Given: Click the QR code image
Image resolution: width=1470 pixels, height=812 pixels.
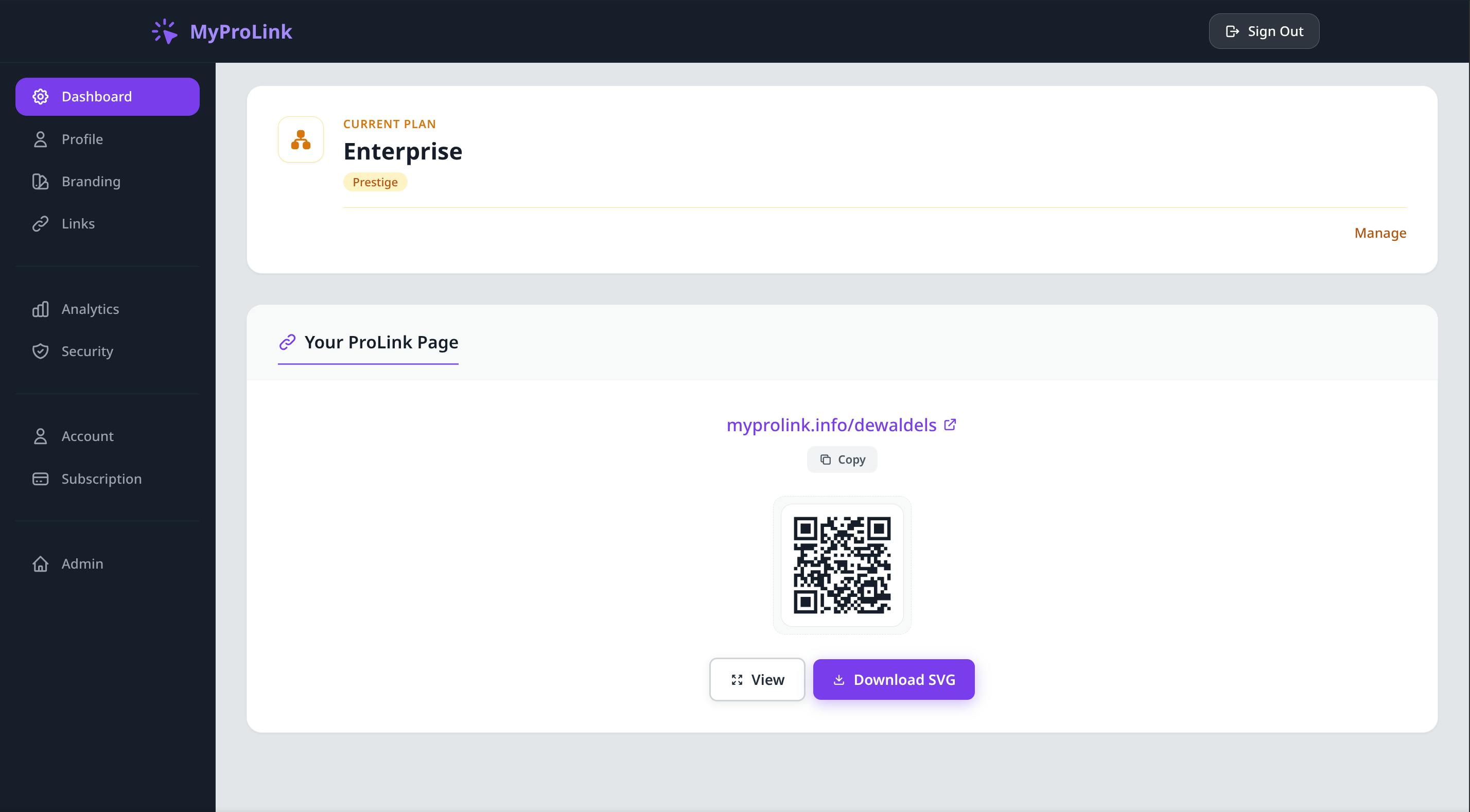Looking at the screenshot, I should pyautogui.click(x=842, y=566).
